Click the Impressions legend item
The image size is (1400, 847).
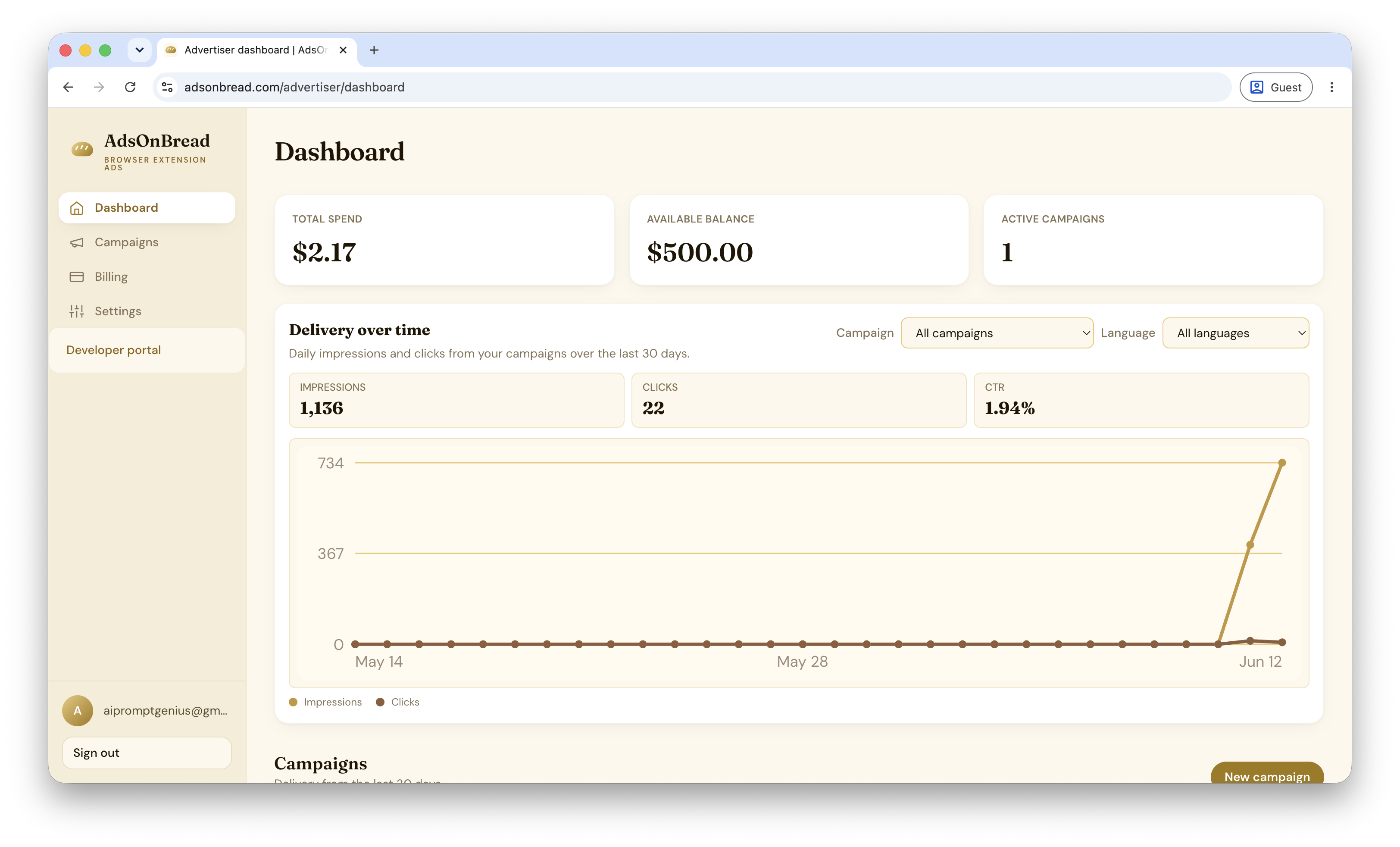click(325, 702)
